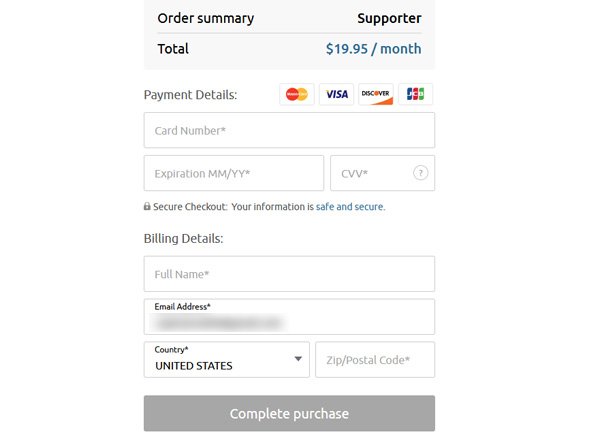600x440 pixels.
Task: Click the JCB card icon
Action: point(416,94)
